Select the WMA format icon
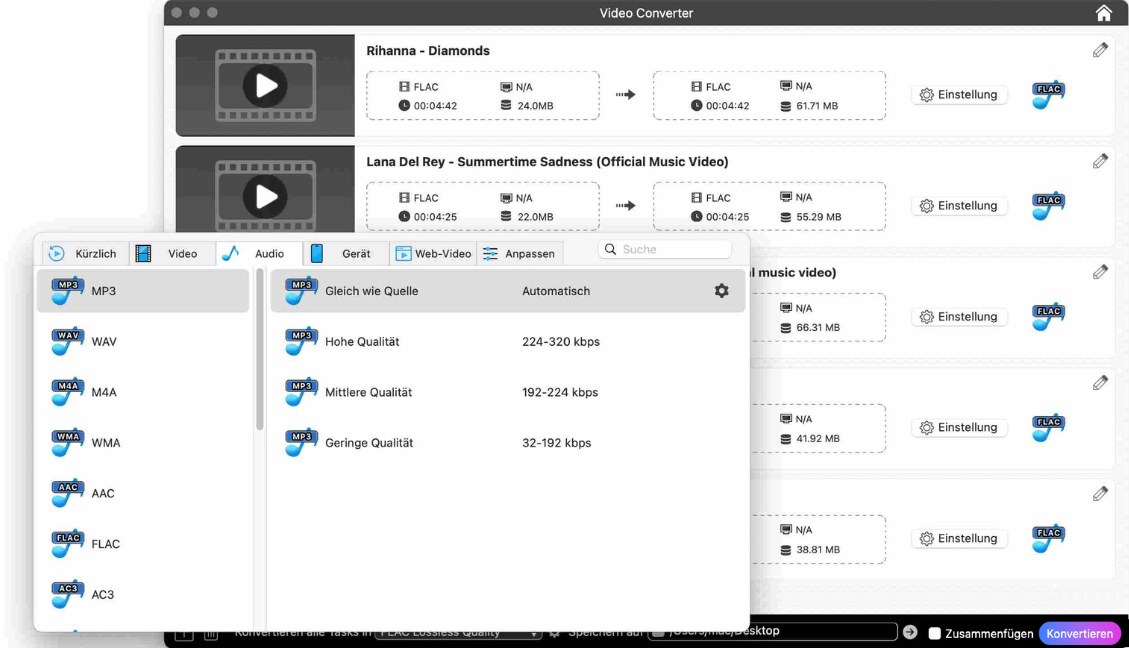This screenshot has width=1129, height=648. (x=66, y=442)
